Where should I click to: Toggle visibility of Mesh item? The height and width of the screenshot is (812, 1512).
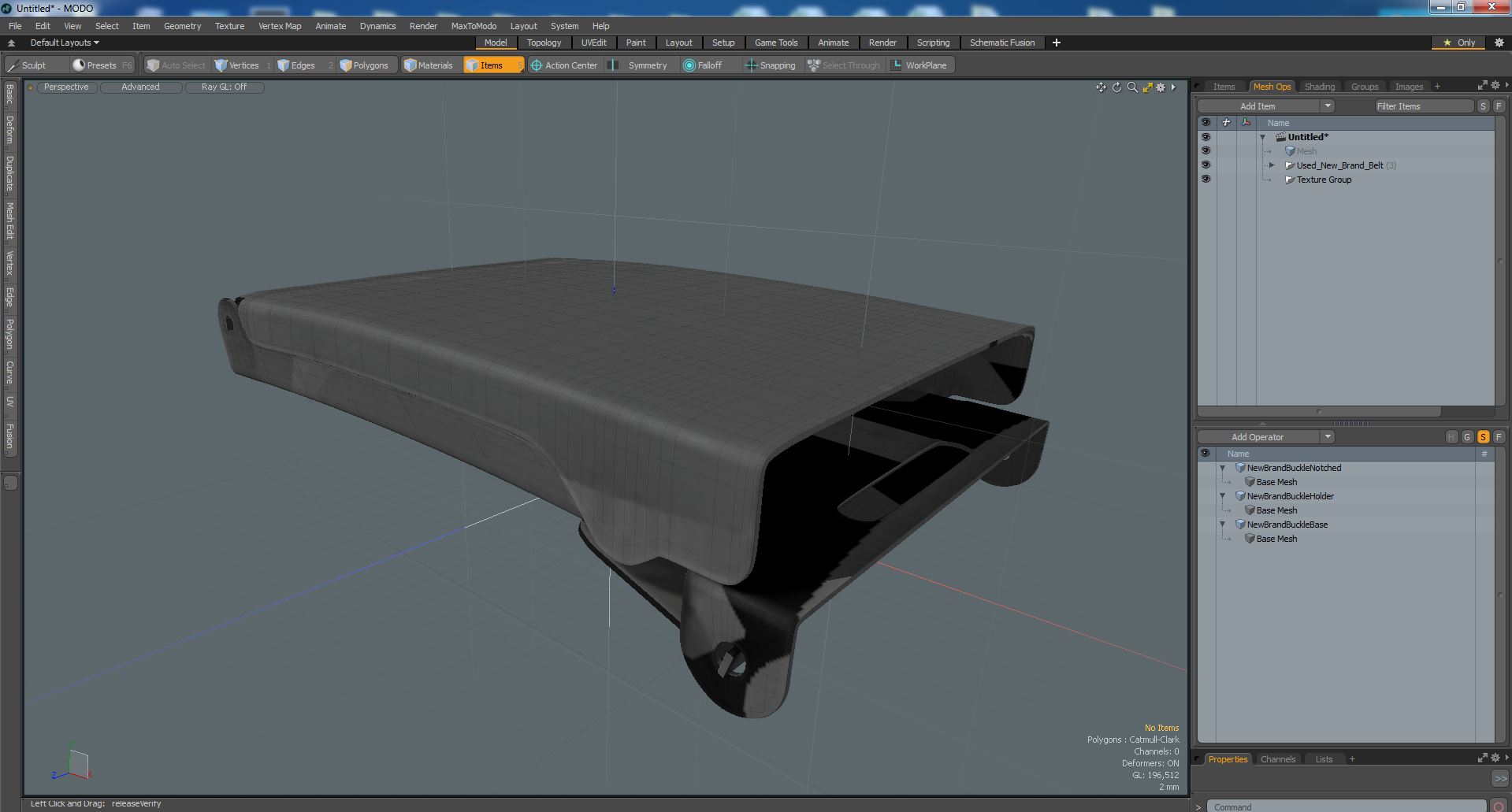(1206, 150)
